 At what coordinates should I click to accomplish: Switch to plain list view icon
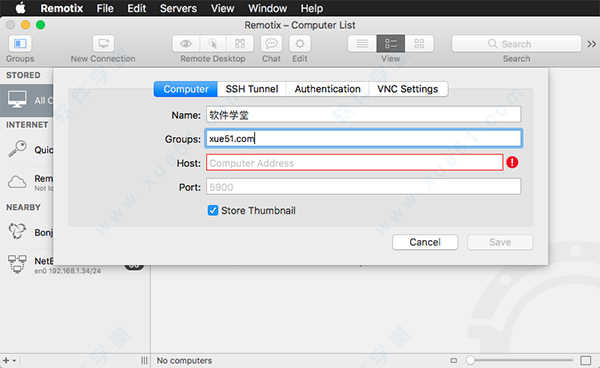click(x=362, y=44)
